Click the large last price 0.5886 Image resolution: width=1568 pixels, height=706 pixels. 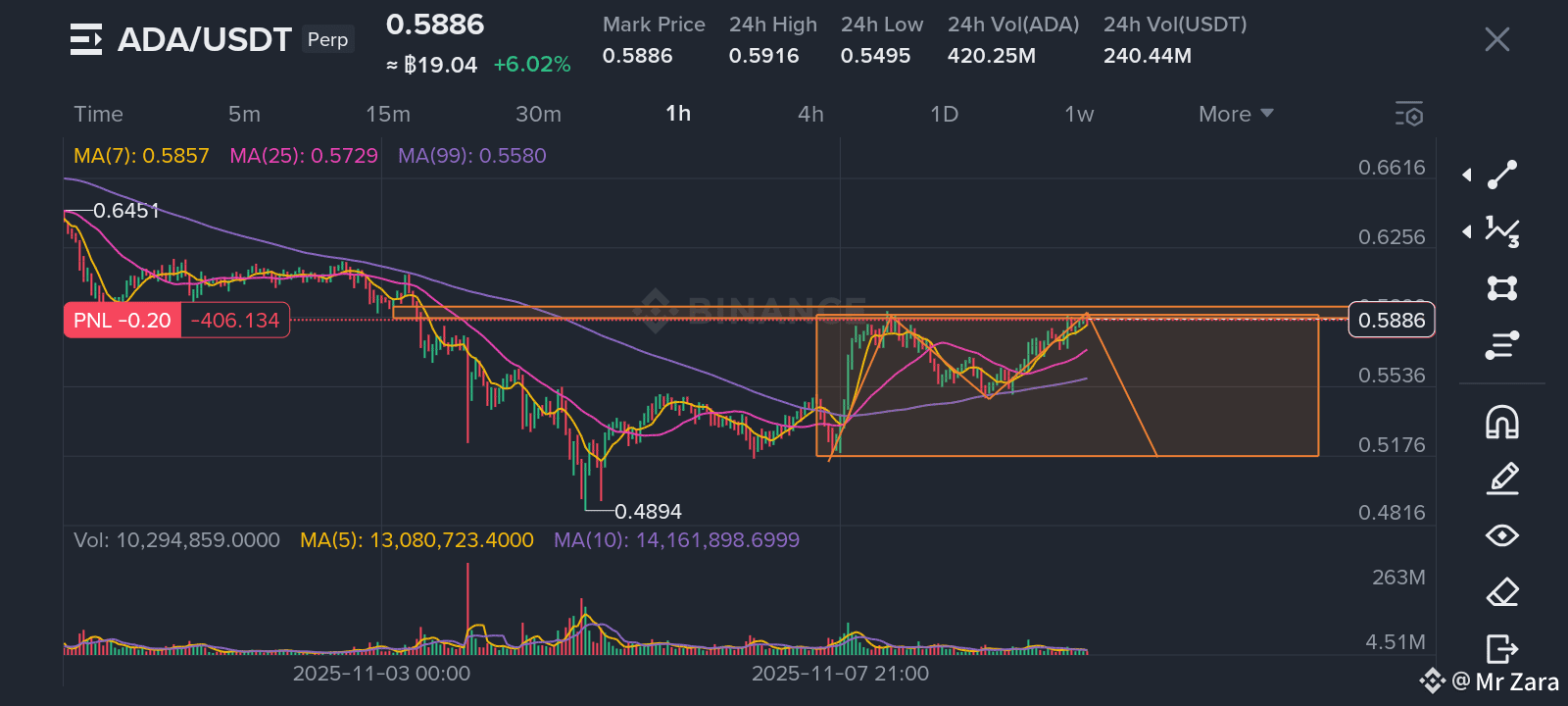click(435, 25)
